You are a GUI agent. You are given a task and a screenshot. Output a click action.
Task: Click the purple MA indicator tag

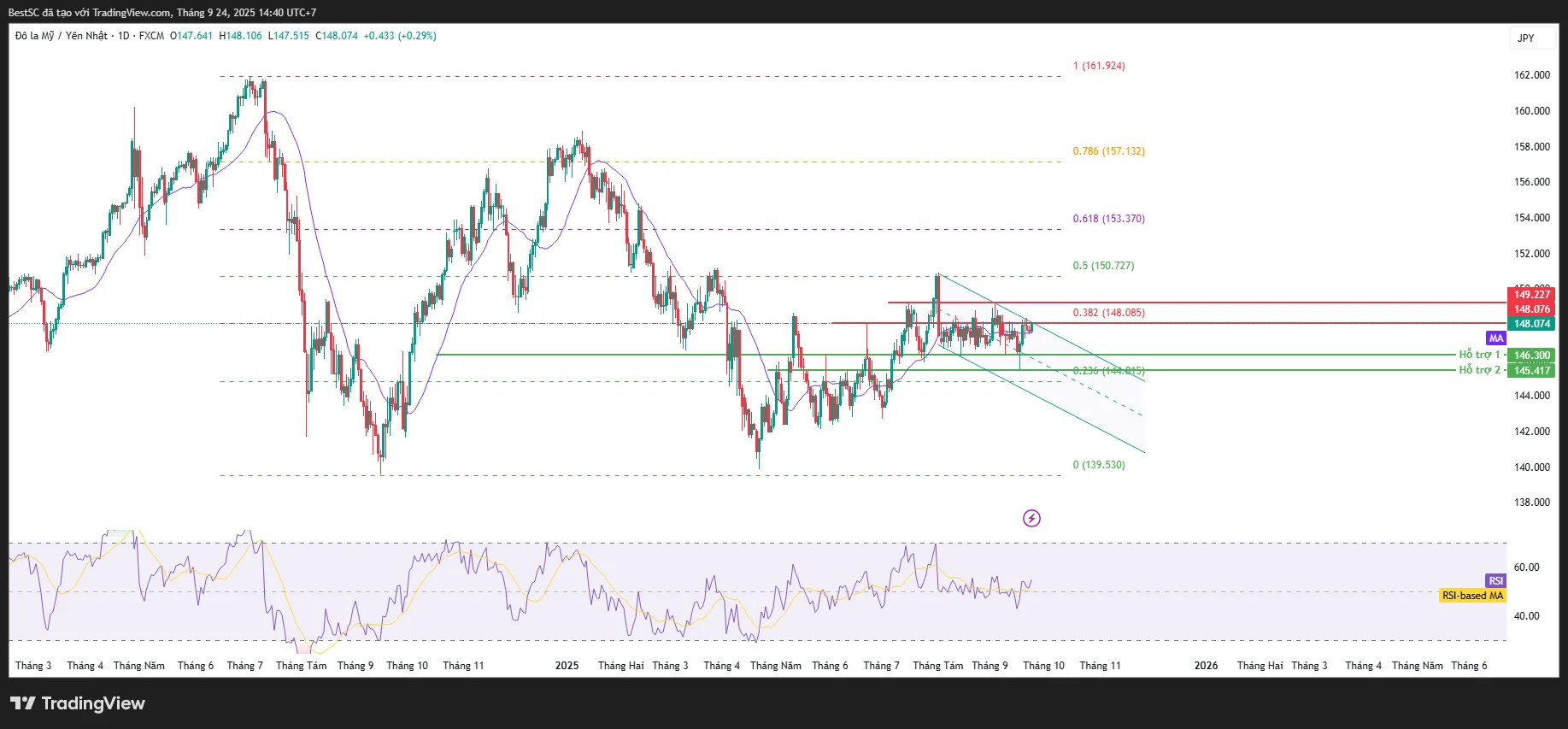tap(1495, 338)
